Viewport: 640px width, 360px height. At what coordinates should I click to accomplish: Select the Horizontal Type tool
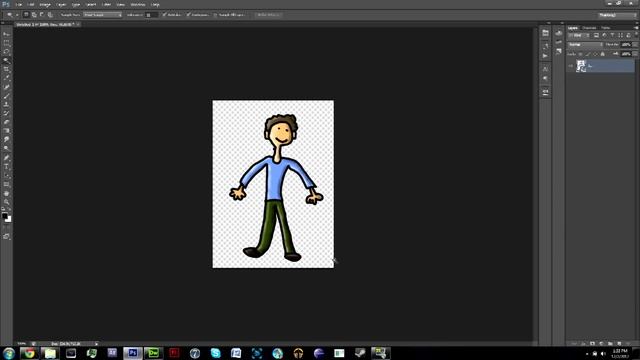click(x=6, y=167)
